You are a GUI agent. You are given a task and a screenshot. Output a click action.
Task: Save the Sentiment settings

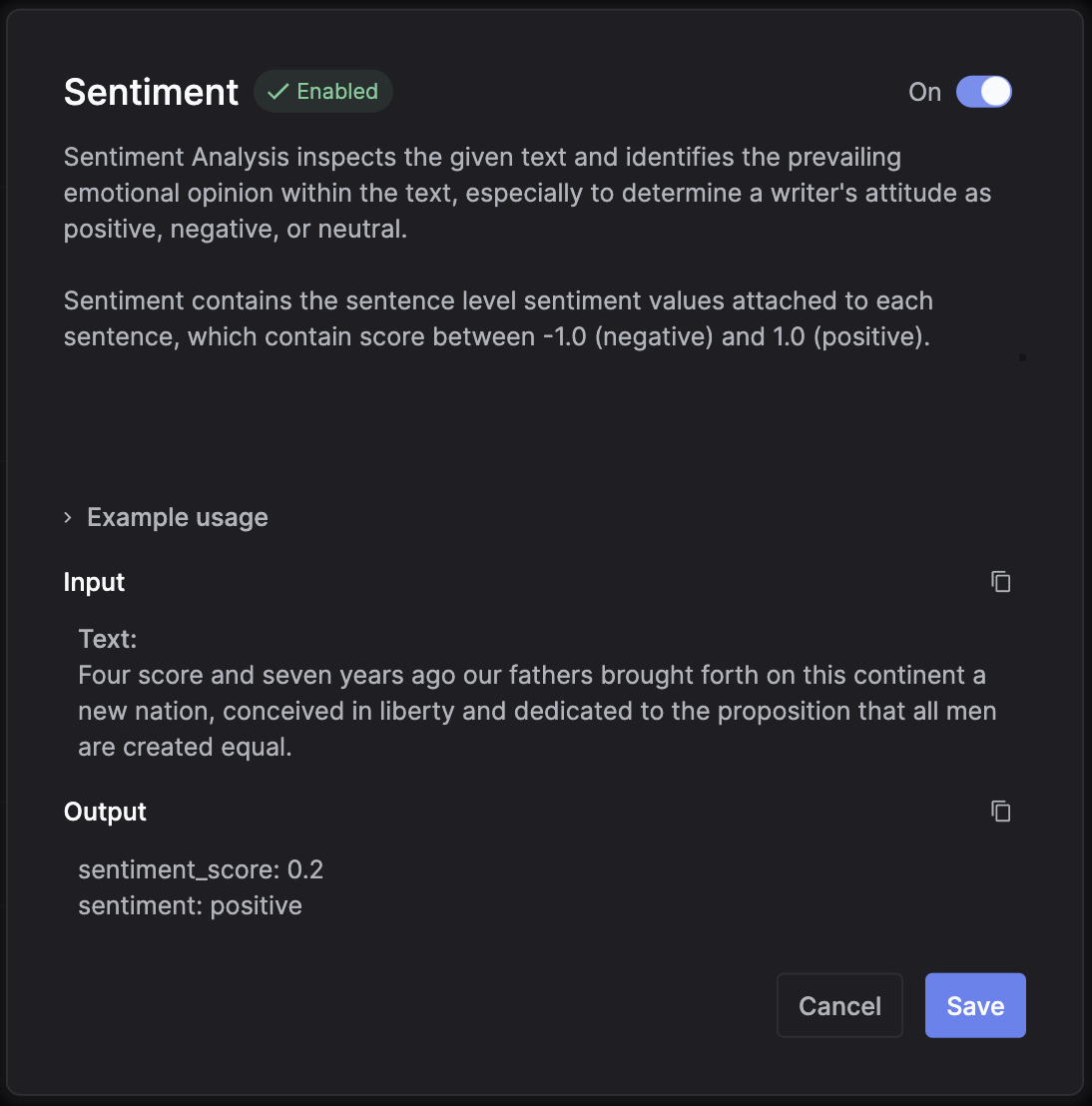[974, 1005]
